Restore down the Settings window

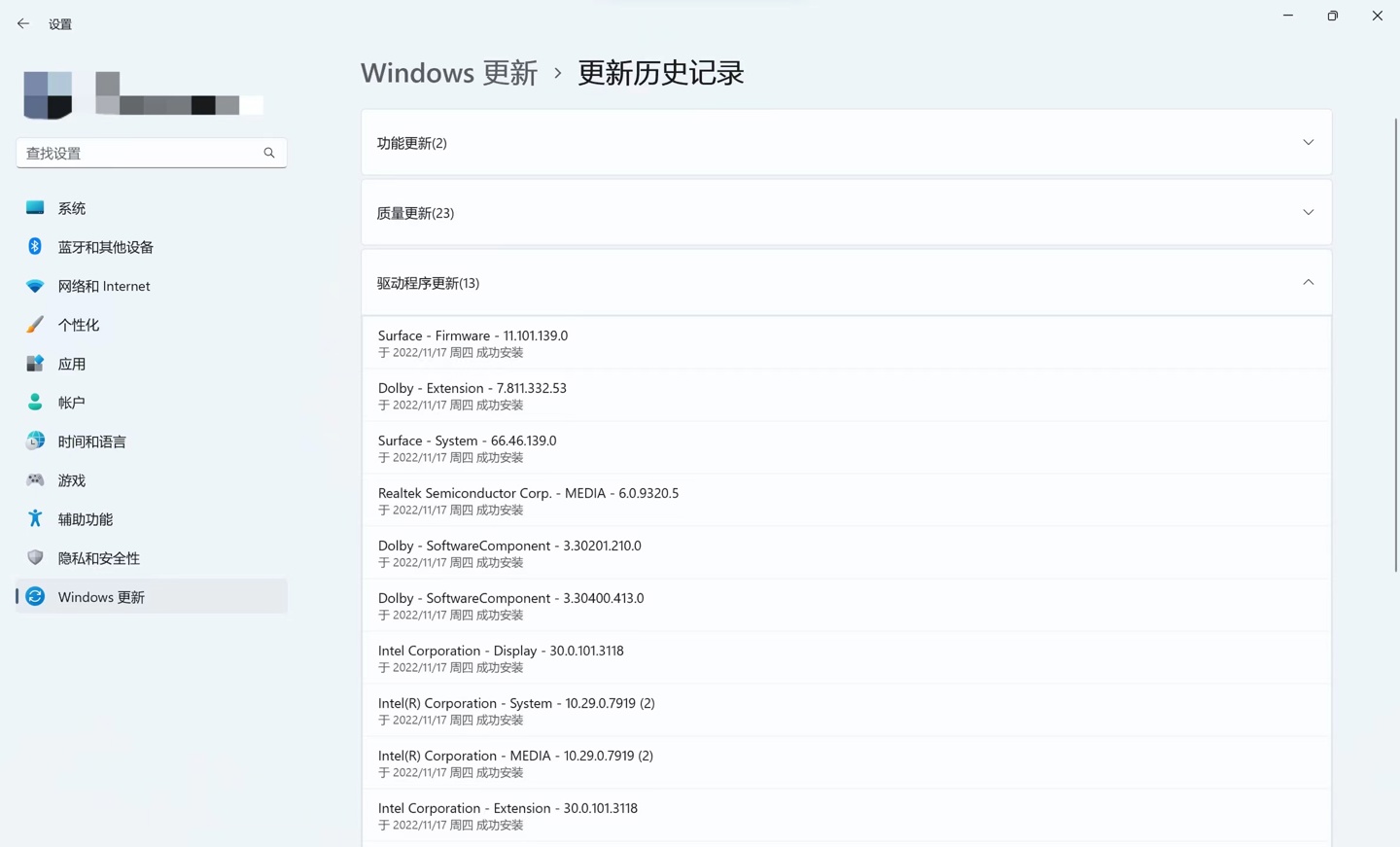[1333, 16]
